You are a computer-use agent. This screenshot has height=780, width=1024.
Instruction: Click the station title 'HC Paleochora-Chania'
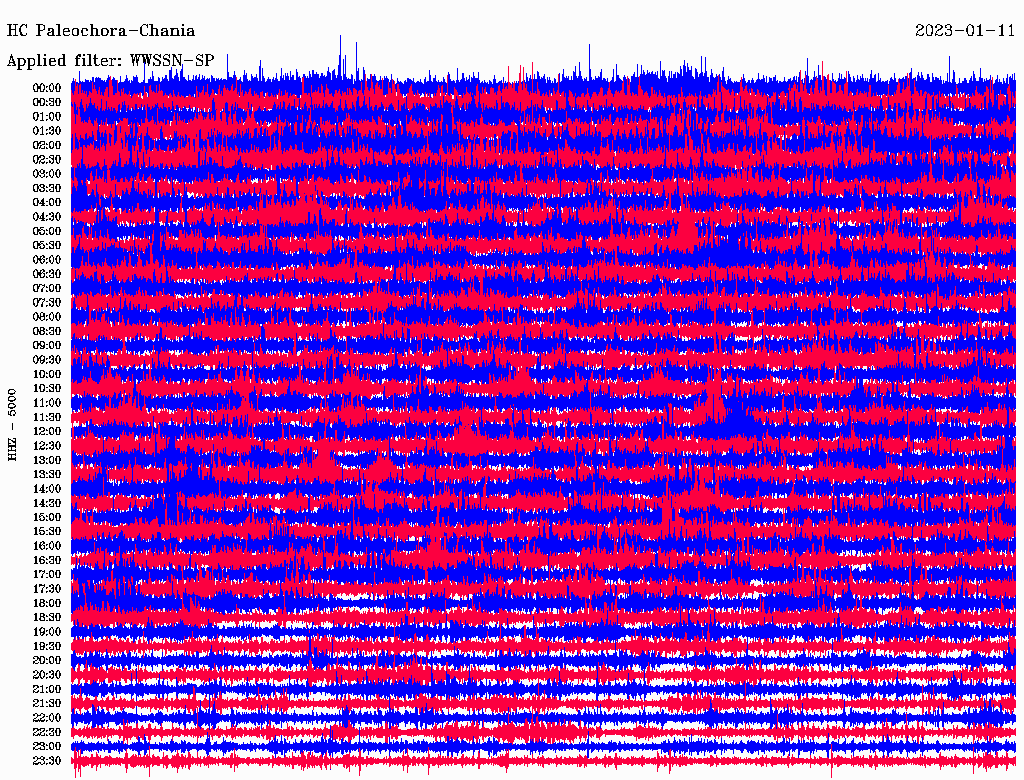[x=101, y=31]
